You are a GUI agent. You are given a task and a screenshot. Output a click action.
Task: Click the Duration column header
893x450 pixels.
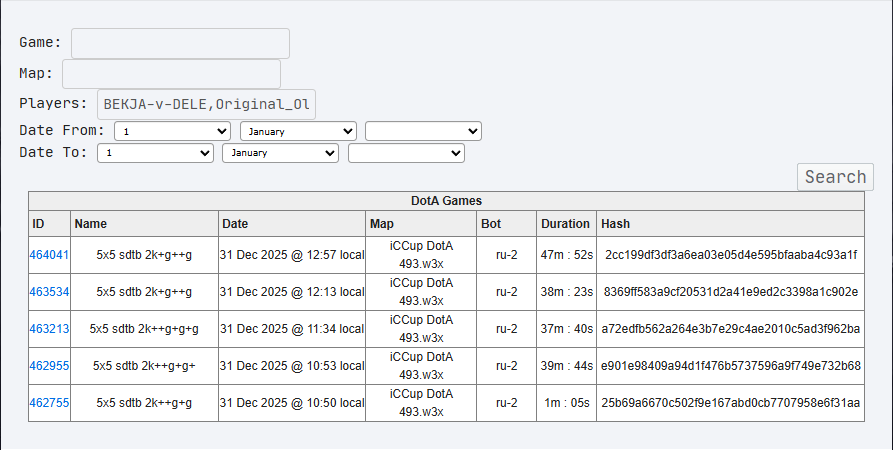[x=565, y=224]
